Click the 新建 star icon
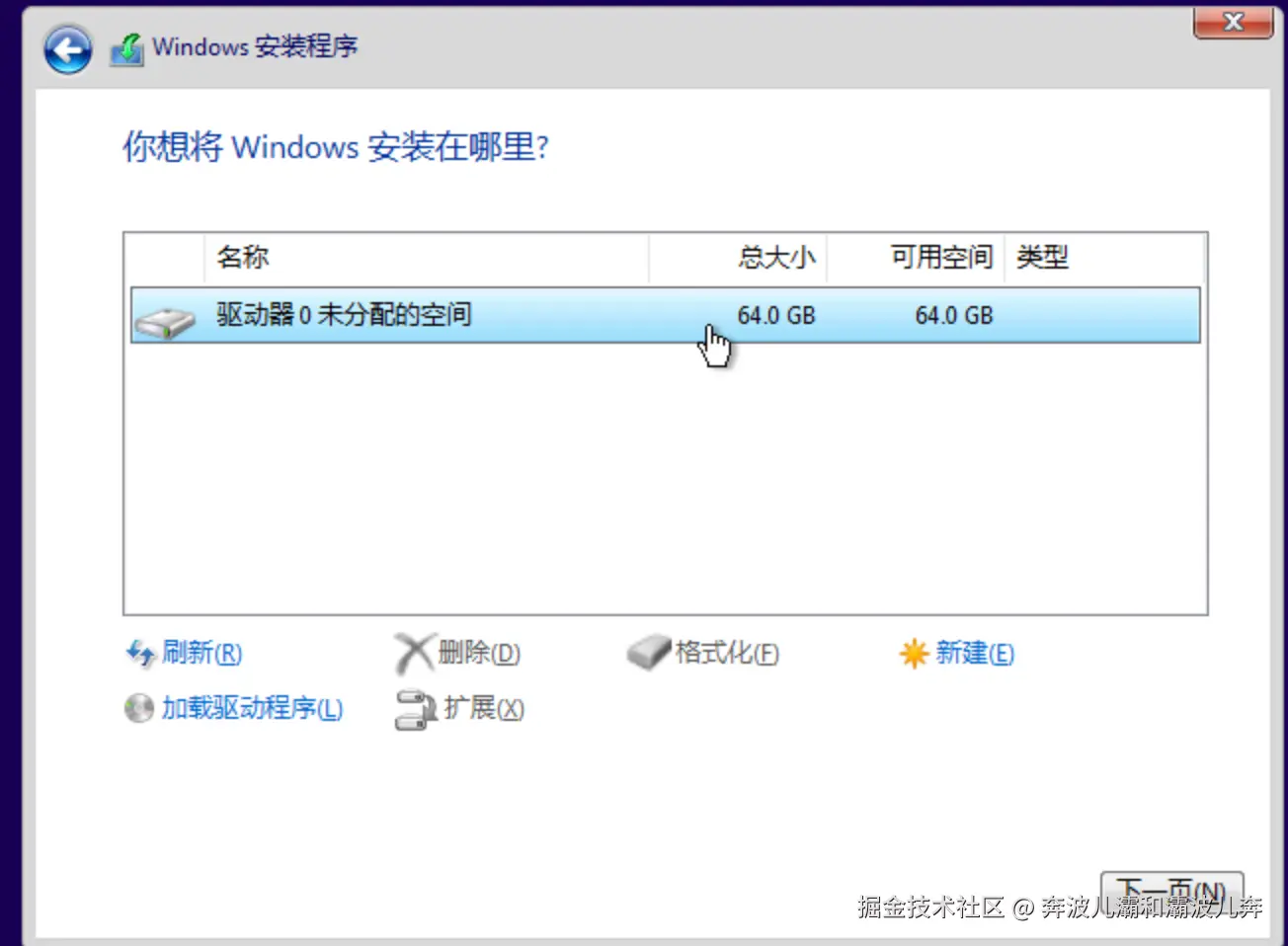1288x946 pixels. tap(914, 653)
